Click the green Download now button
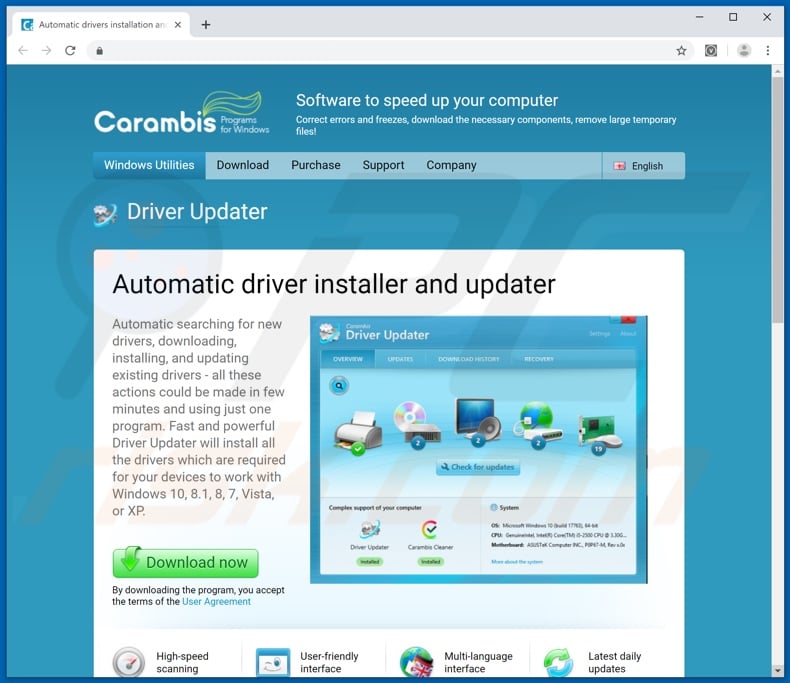790x683 pixels. tap(185, 562)
